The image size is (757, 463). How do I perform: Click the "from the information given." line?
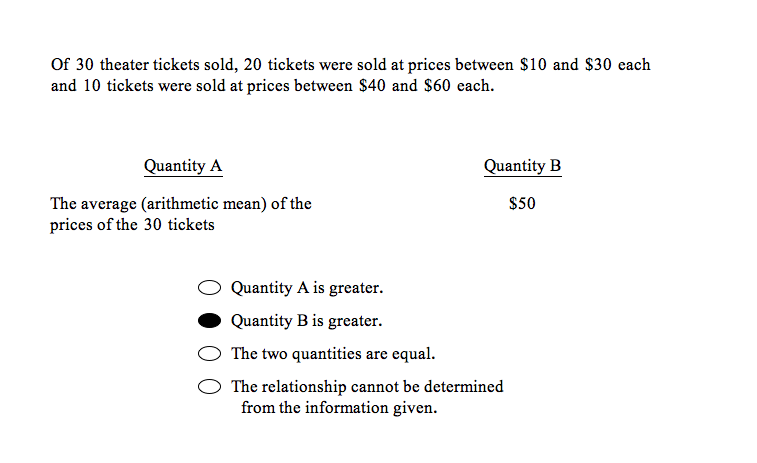pos(339,408)
